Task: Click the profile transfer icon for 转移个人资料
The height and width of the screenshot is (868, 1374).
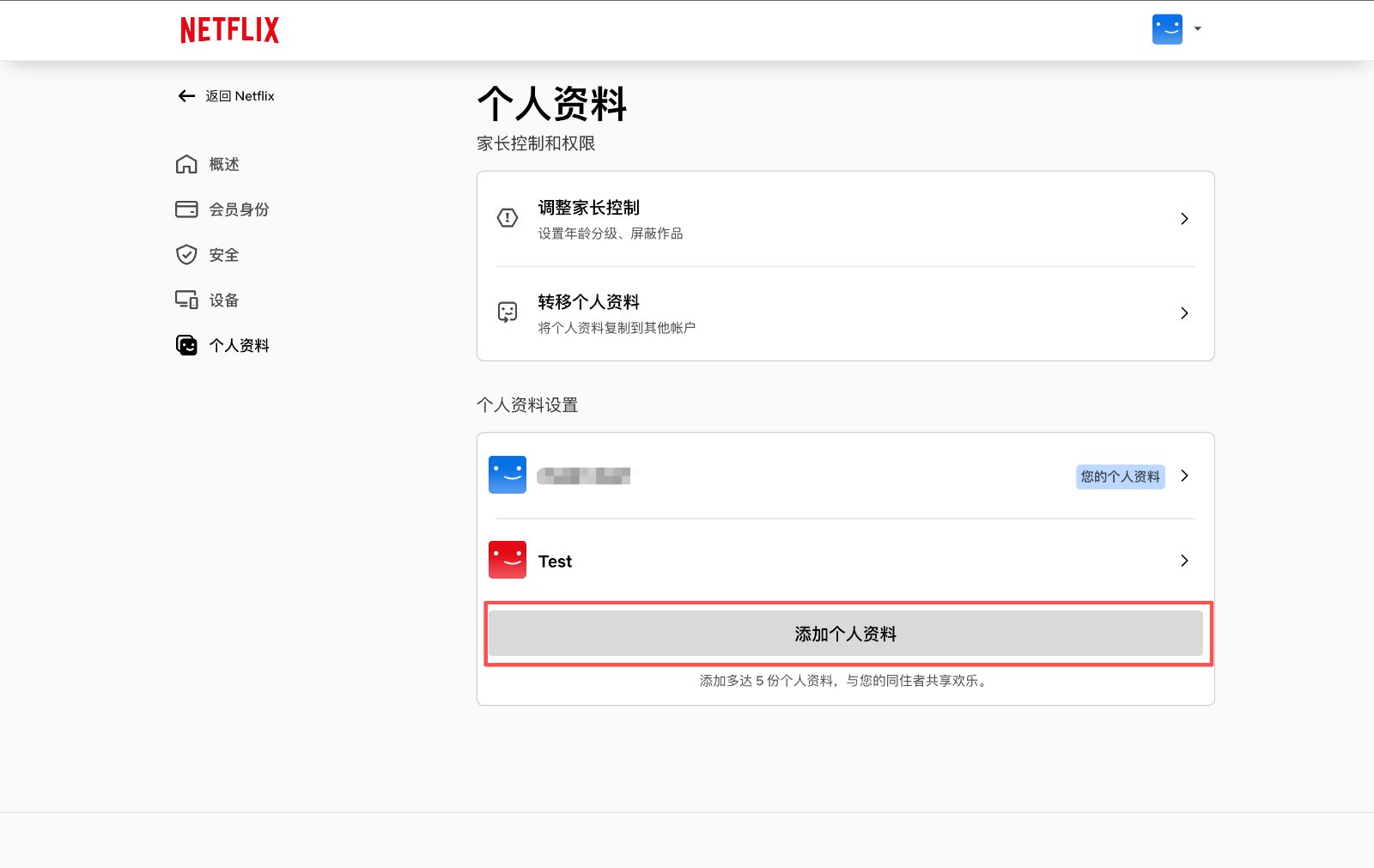Action: click(508, 313)
